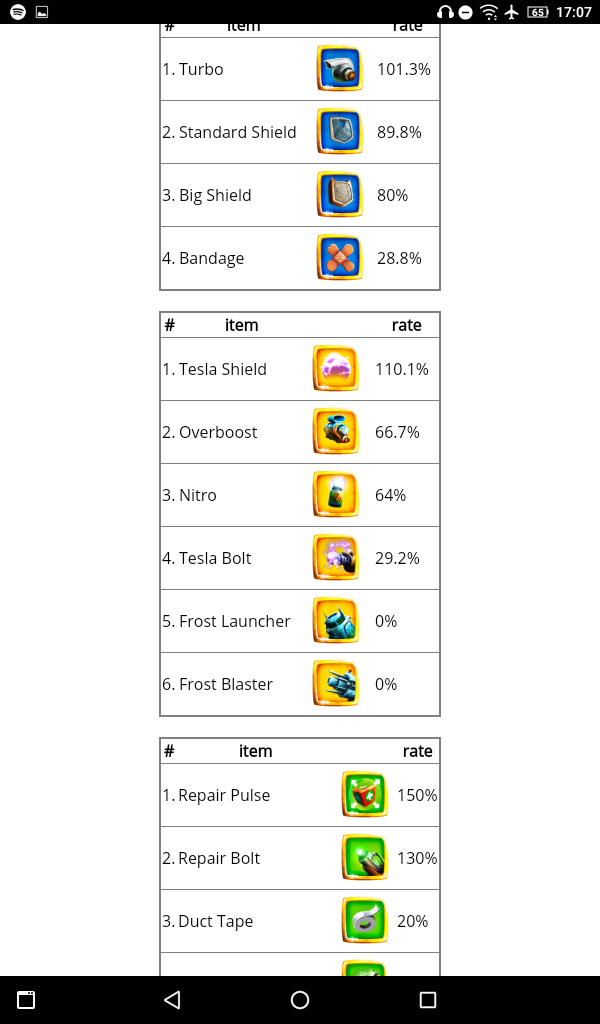Tap the Turbo item icon
Screen dimensions: 600x1024
[x=339, y=69]
